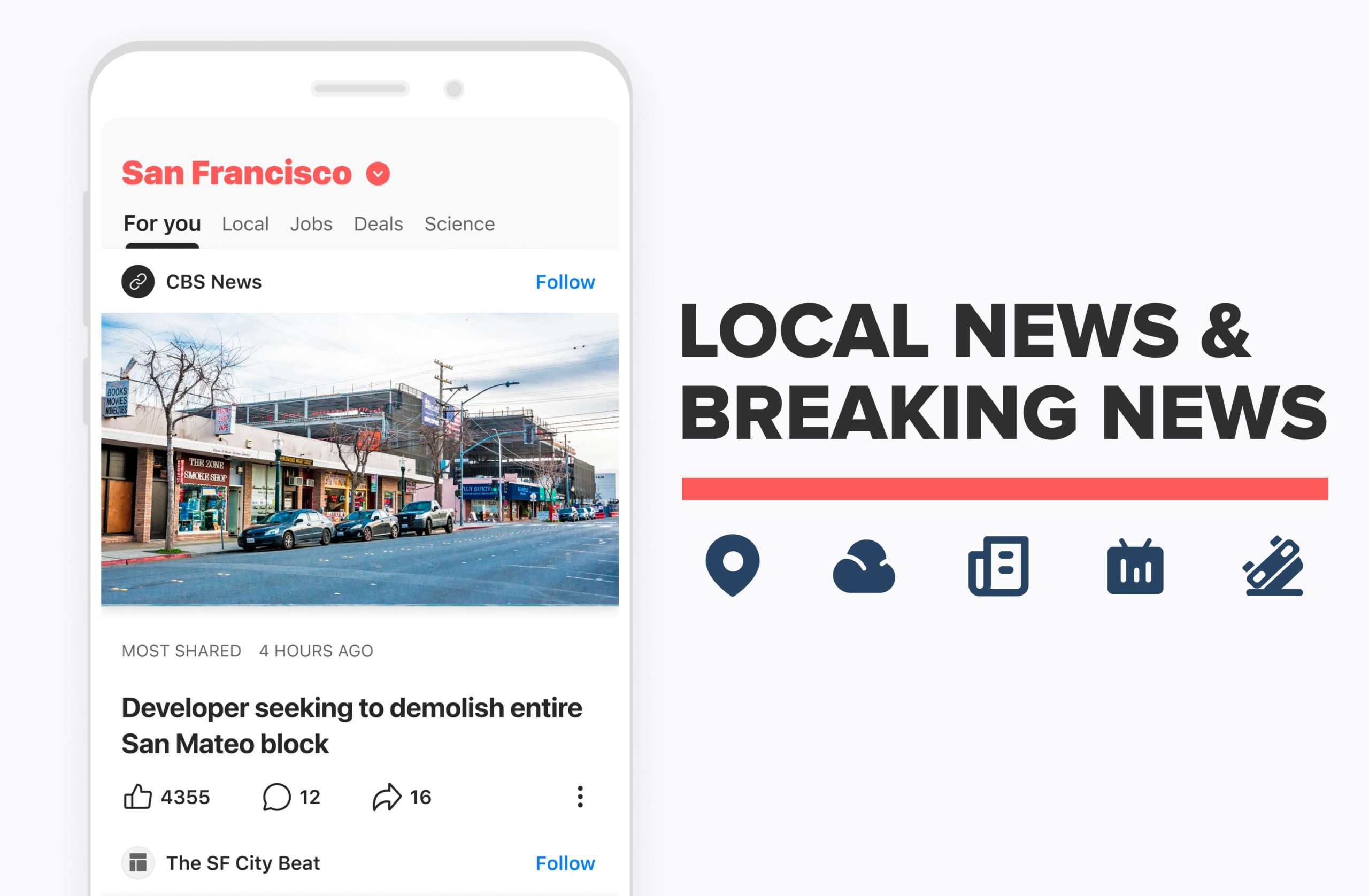Open the San Mateo street photo article
Viewport: 1369px width, 896px height.
click(x=360, y=459)
